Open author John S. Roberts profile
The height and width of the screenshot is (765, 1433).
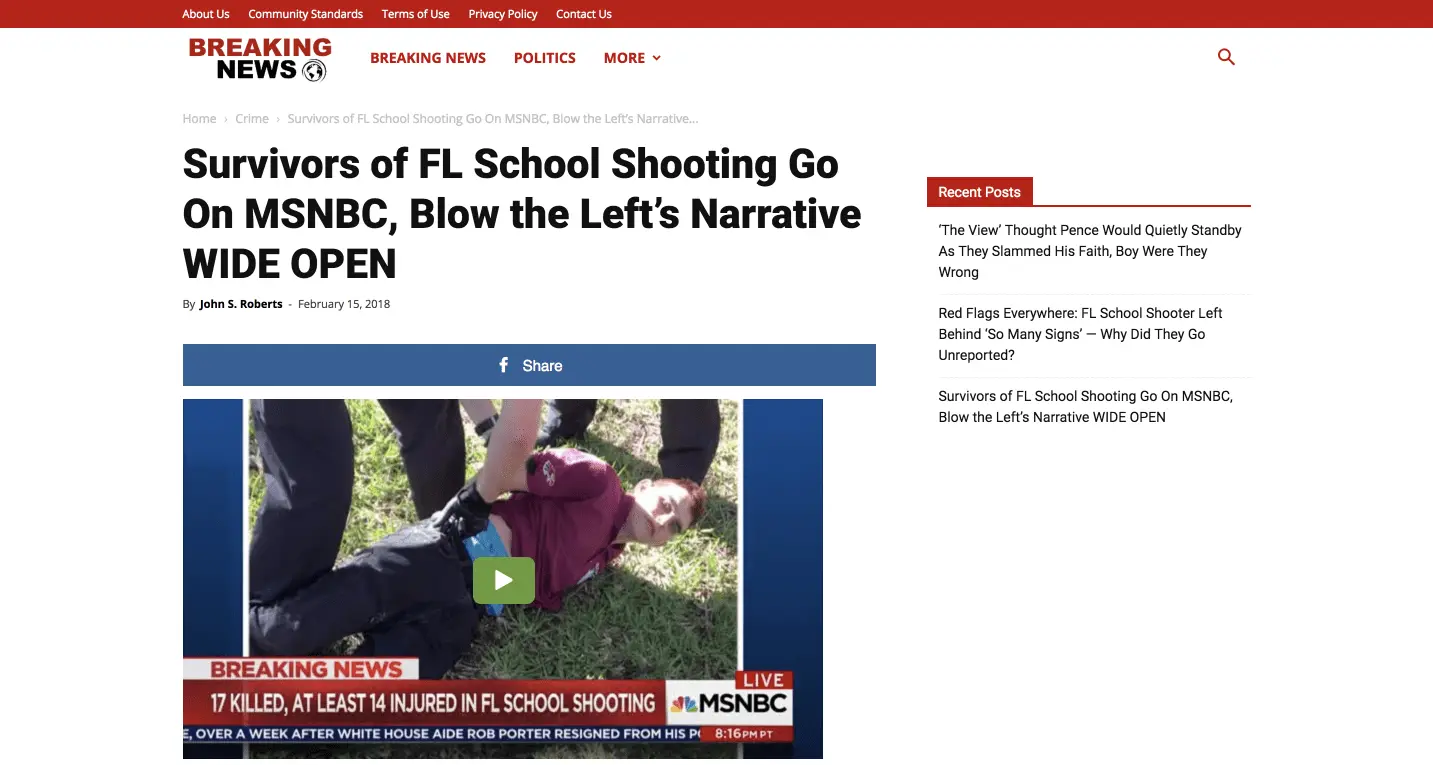pos(241,304)
